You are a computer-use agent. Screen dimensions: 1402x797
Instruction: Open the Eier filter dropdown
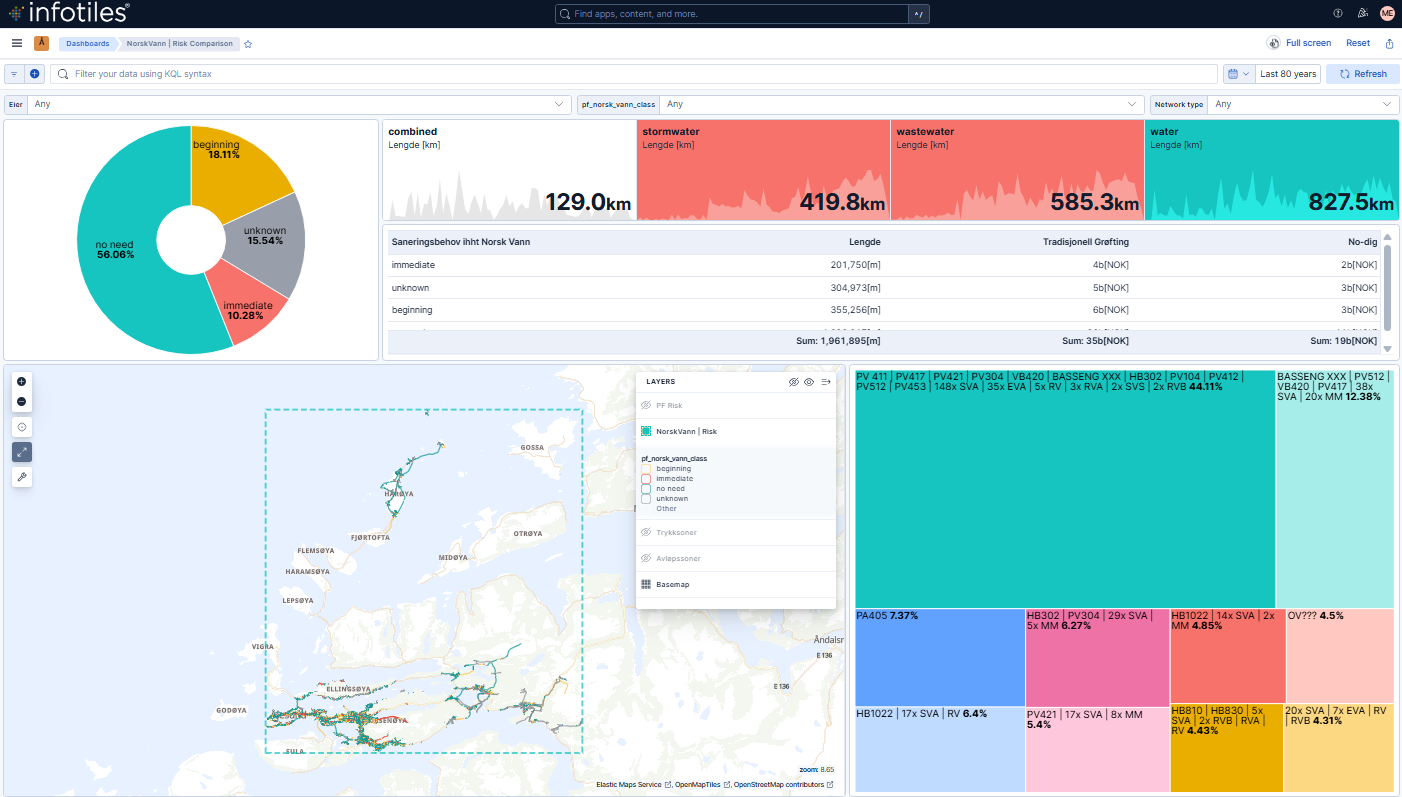tap(300, 104)
